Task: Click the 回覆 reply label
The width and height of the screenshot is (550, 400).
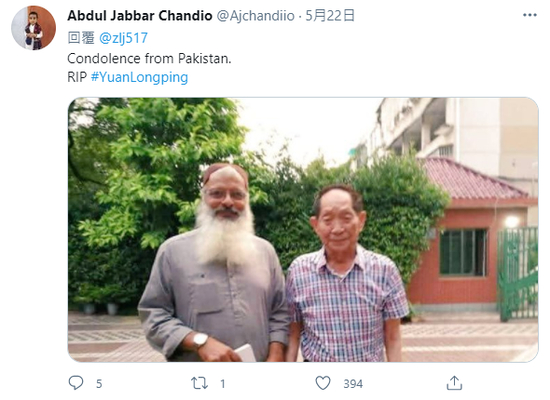Action: [x=81, y=38]
